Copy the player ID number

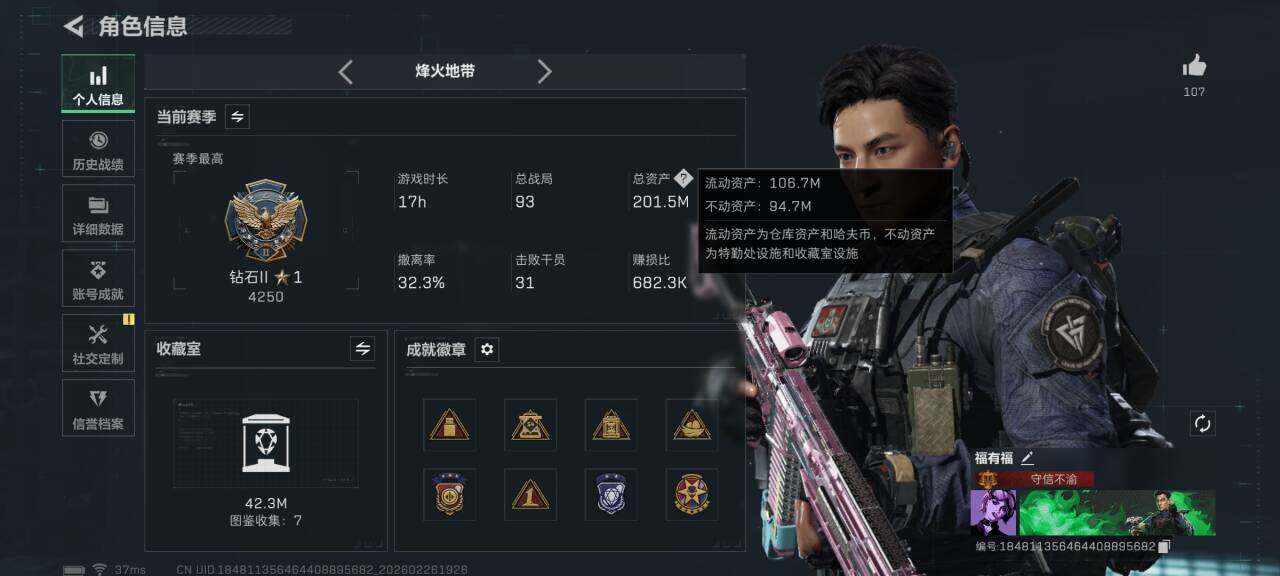click(1163, 547)
